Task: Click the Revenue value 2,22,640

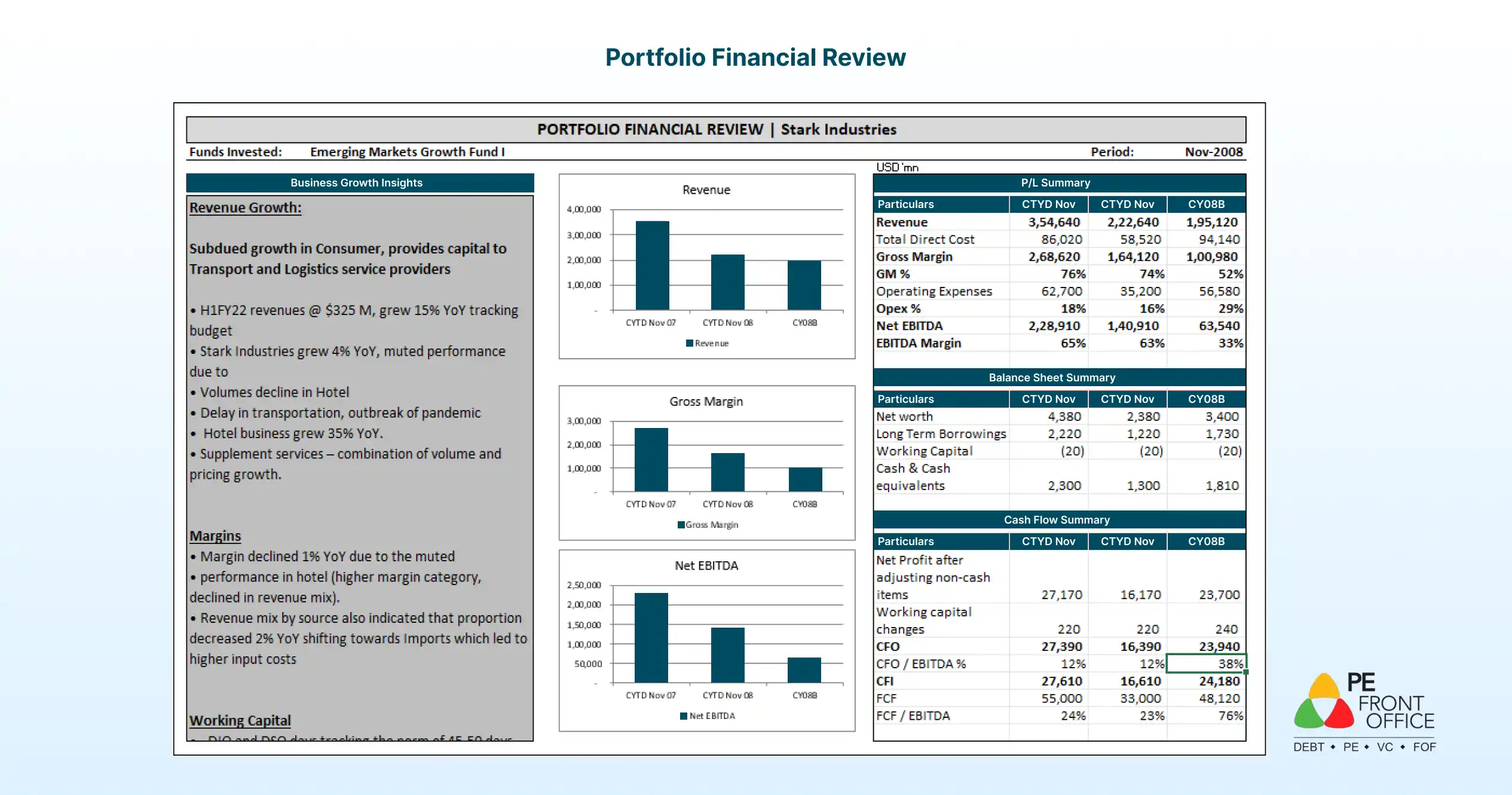Action: pyautogui.click(x=1133, y=222)
